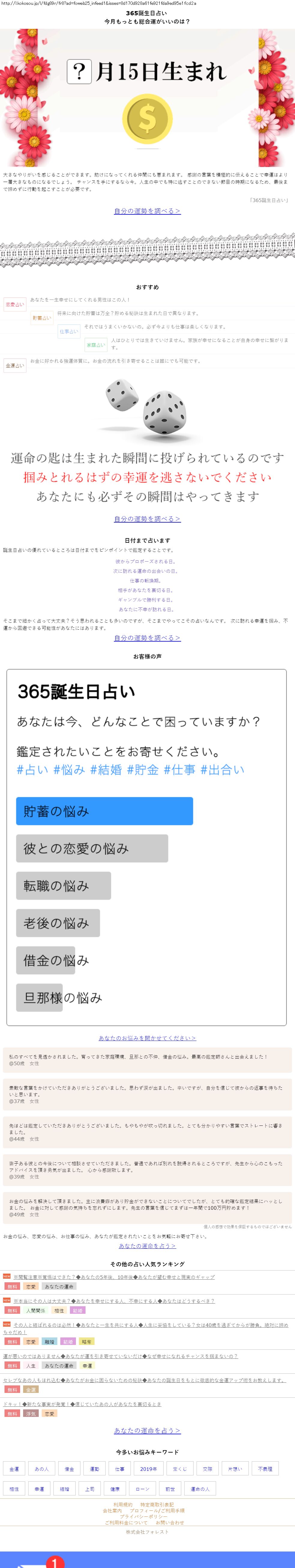Click the question mark box in banner
The width and height of the screenshot is (295, 1568).
(x=79, y=72)
